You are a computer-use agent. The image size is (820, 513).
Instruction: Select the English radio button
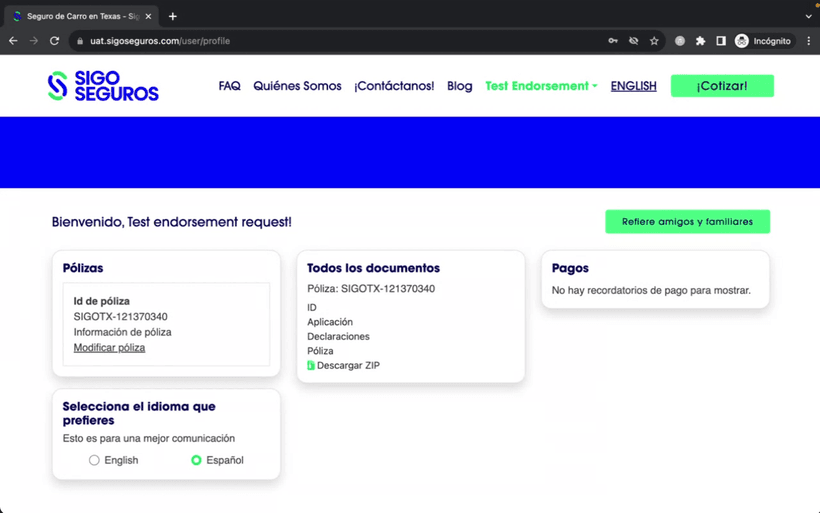point(94,460)
